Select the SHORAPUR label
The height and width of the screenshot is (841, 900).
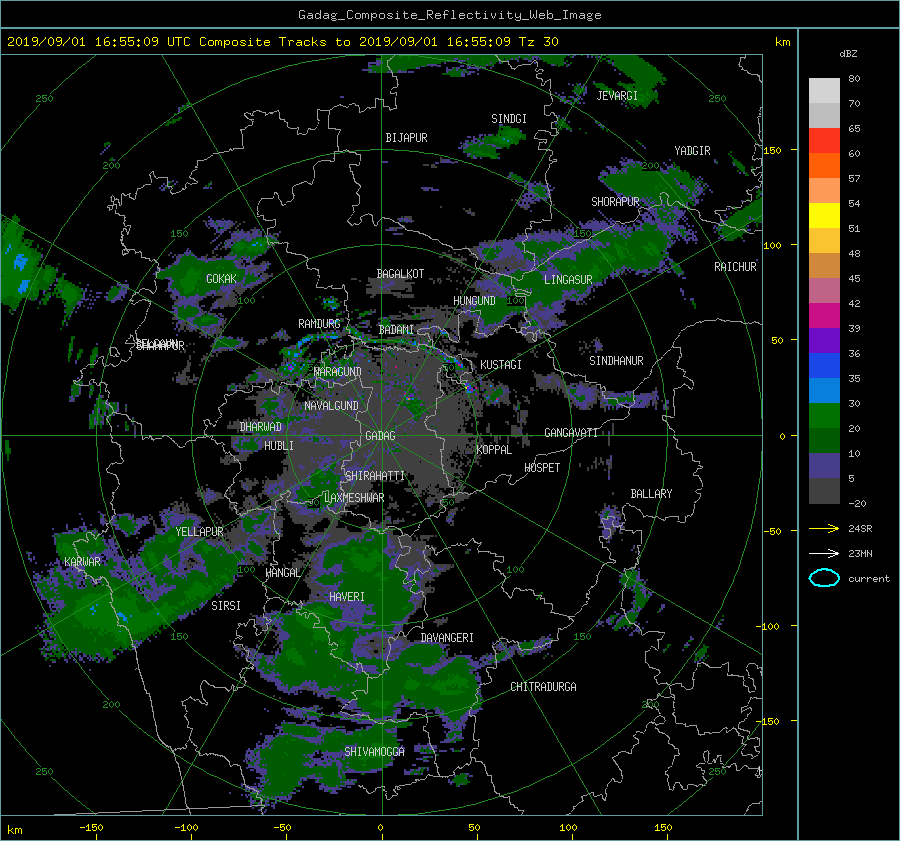coord(615,202)
